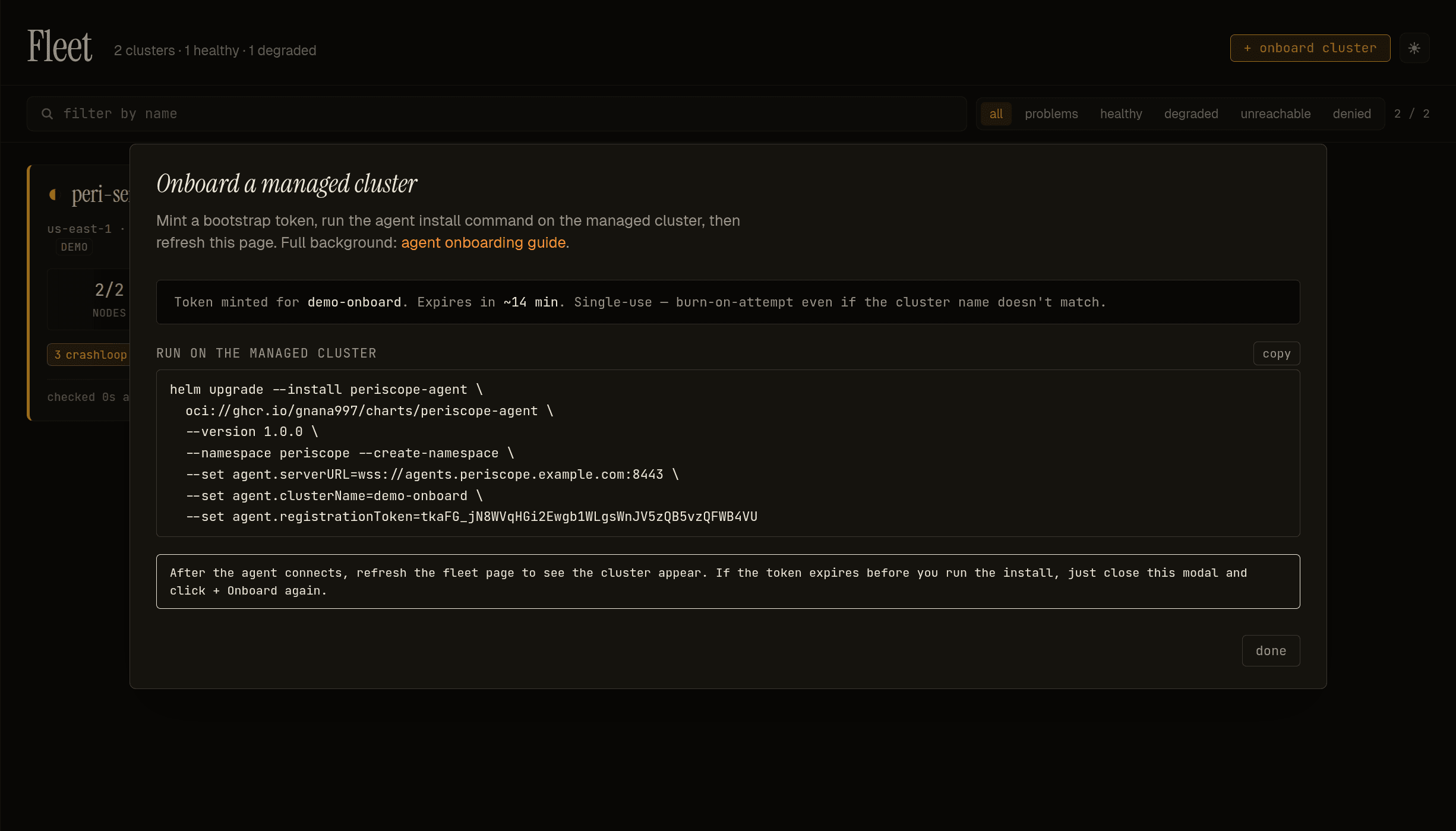The width and height of the screenshot is (1456, 831).
Task: Click the RUN ON THE MANAGED CLUSTER heading
Action: (x=266, y=353)
